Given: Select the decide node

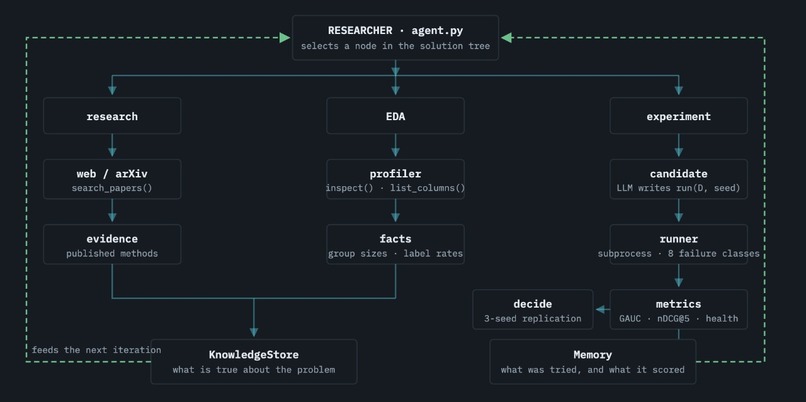Looking at the screenshot, I should (x=533, y=309).
